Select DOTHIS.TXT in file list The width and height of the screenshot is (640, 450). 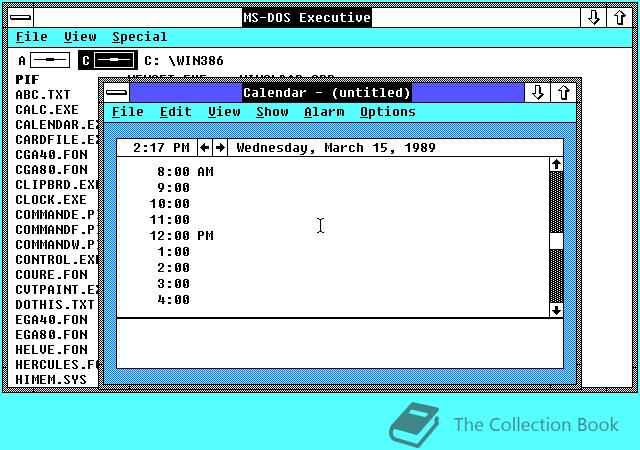[x=55, y=305]
